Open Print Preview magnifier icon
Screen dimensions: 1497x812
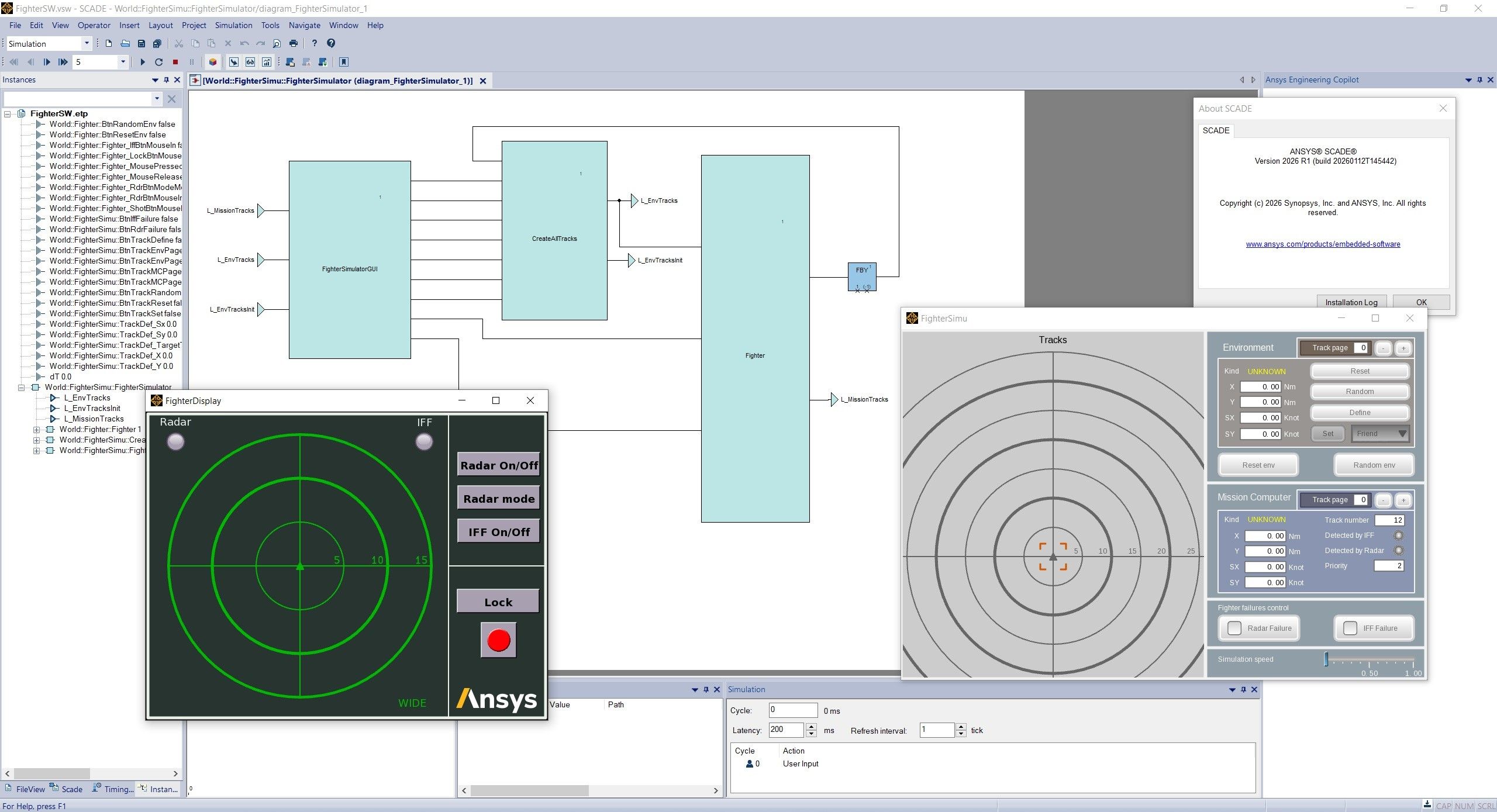click(x=277, y=43)
